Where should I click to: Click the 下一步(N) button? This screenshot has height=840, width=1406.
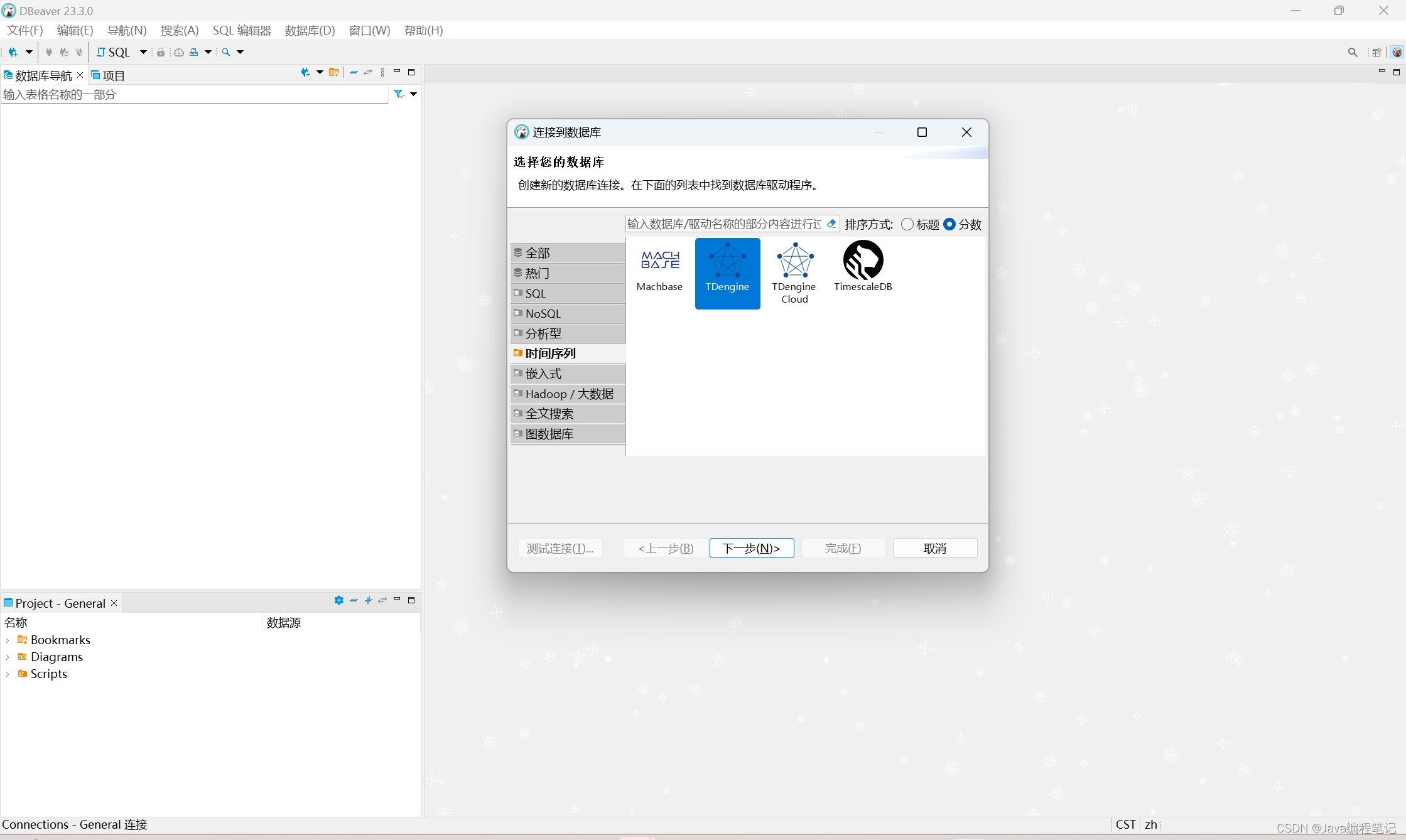click(x=751, y=548)
